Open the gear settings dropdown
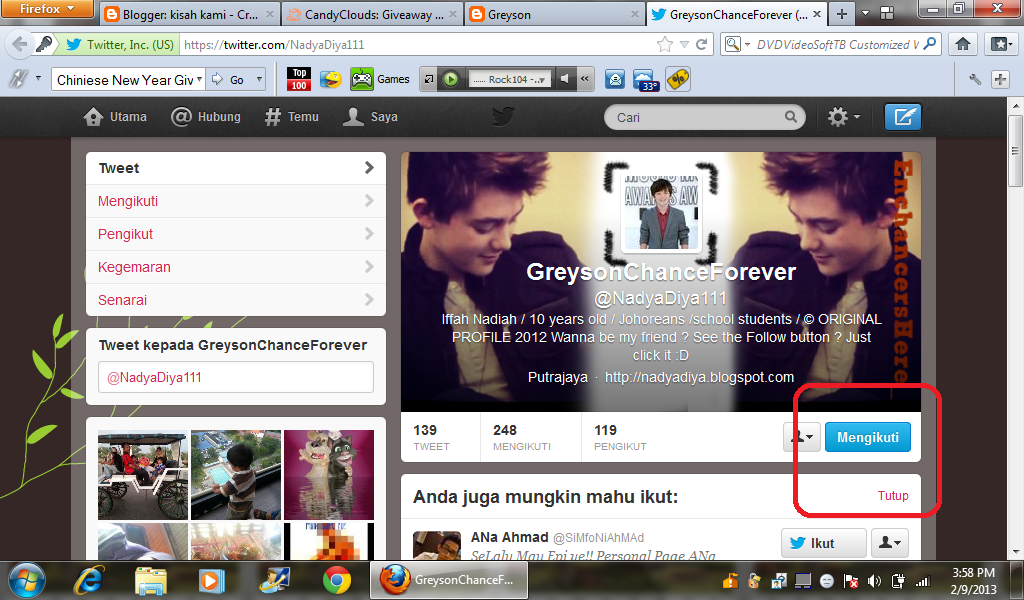This screenshot has width=1024, height=600. click(x=844, y=117)
